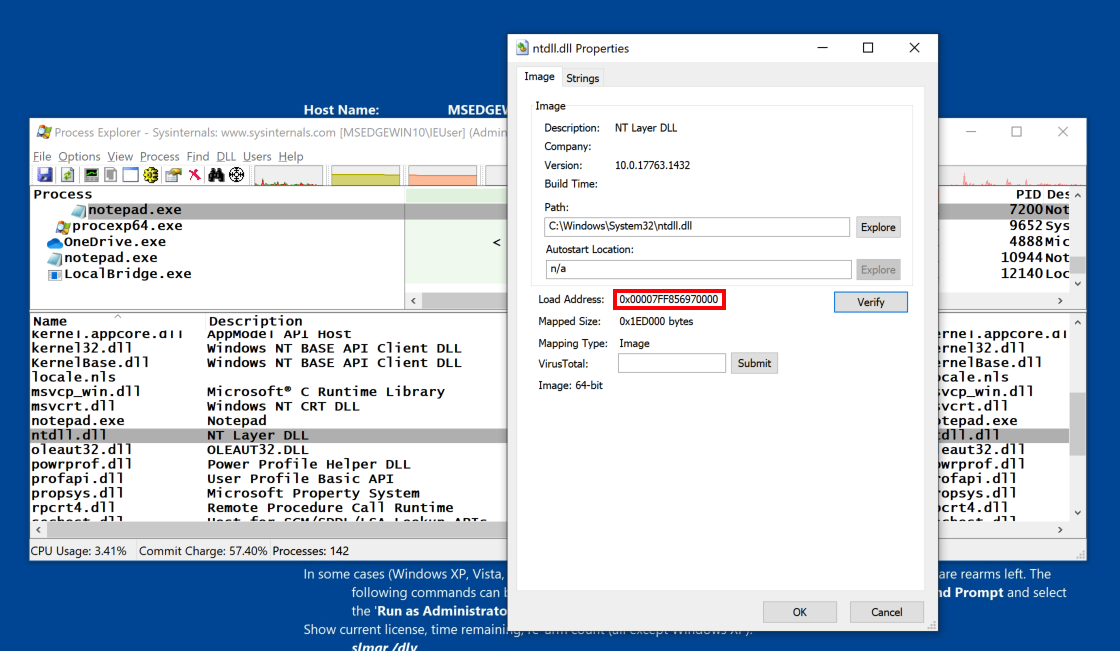Open the Users menu

(x=257, y=156)
